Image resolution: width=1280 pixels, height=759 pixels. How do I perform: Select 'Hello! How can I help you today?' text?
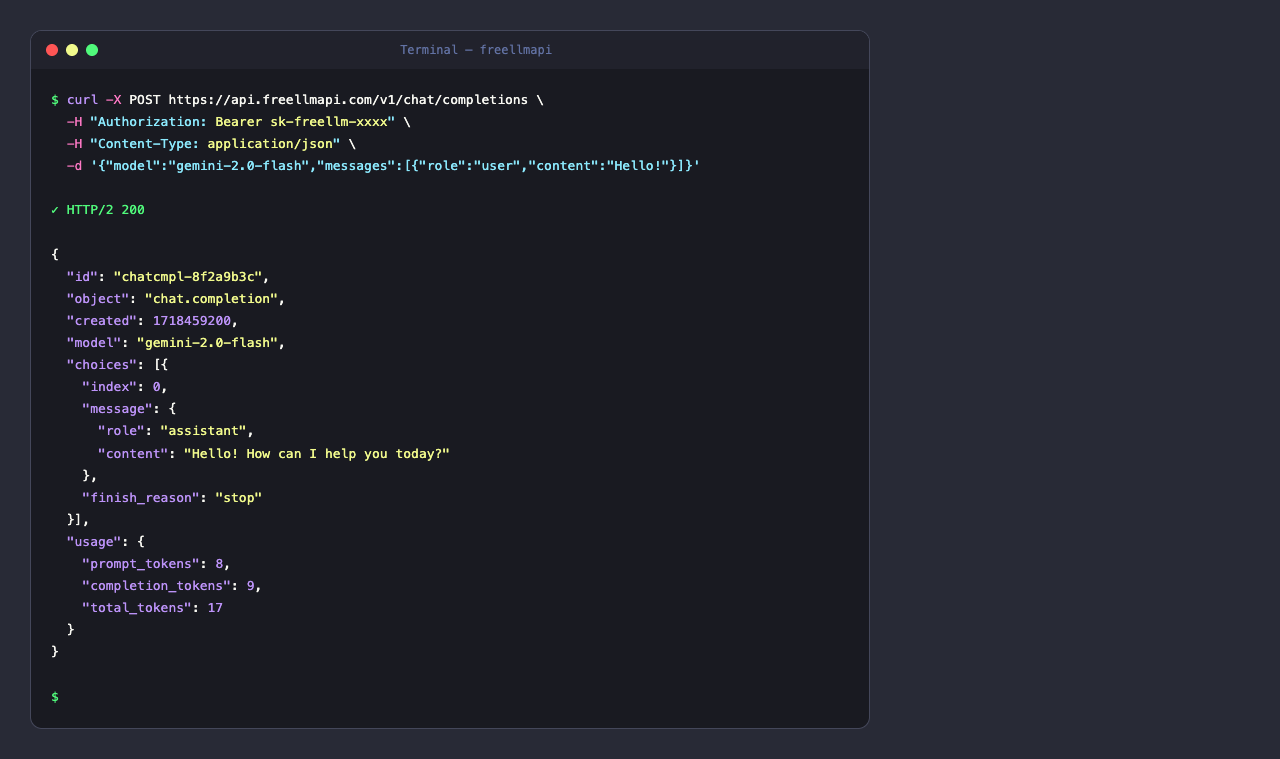pyautogui.click(x=317, y=454)
